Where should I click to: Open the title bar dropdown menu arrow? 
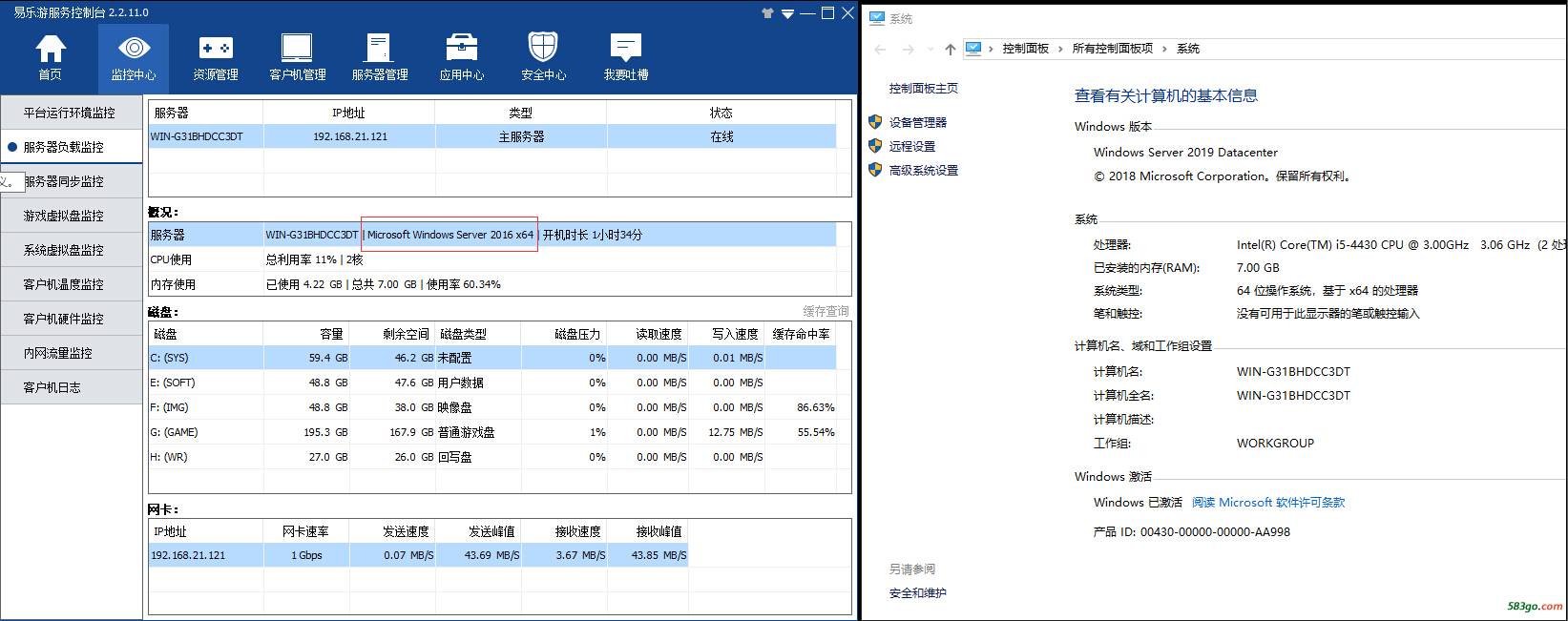click(788, 14)
